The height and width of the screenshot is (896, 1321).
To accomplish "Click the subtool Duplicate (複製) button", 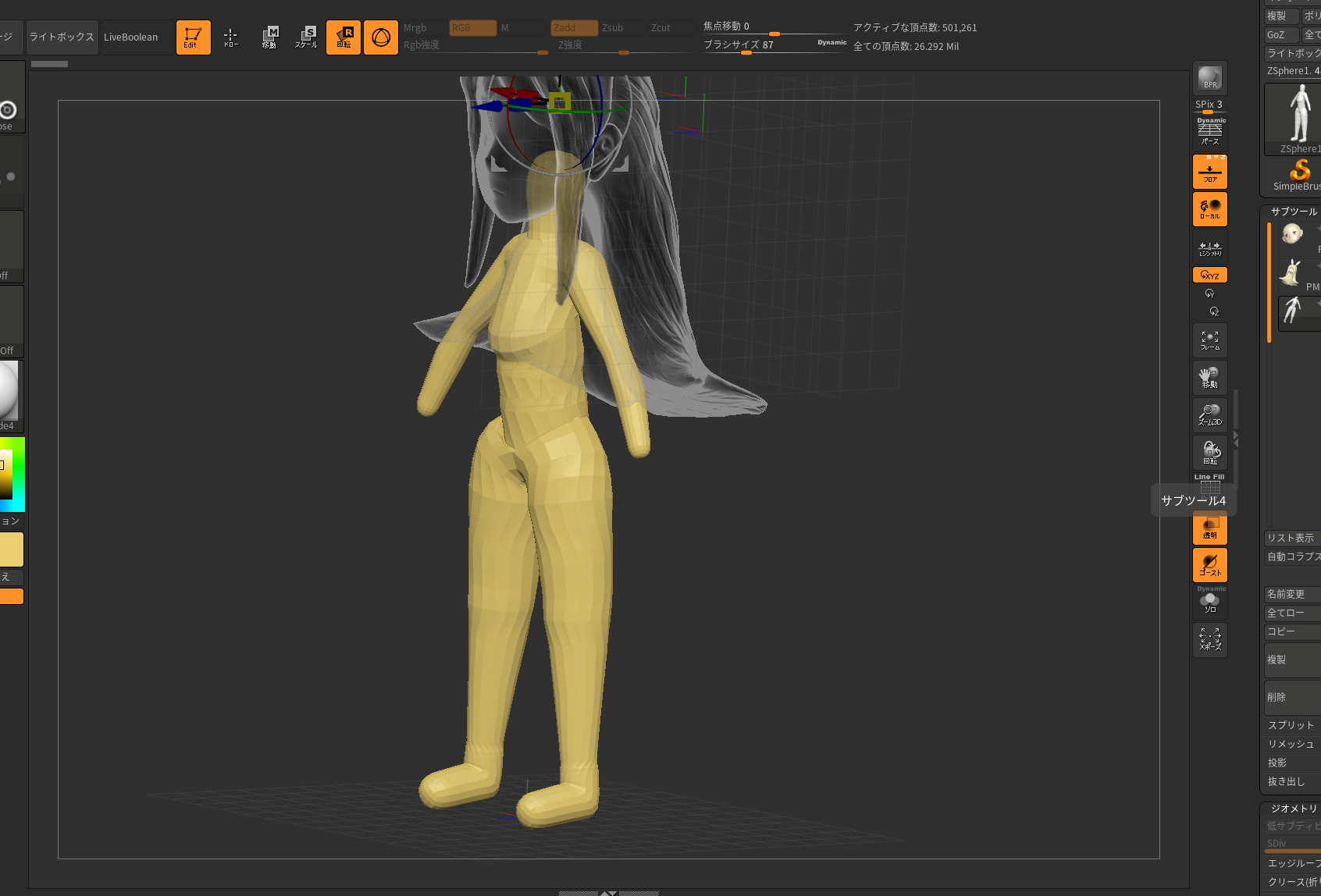I will (x=1292, y=660).
